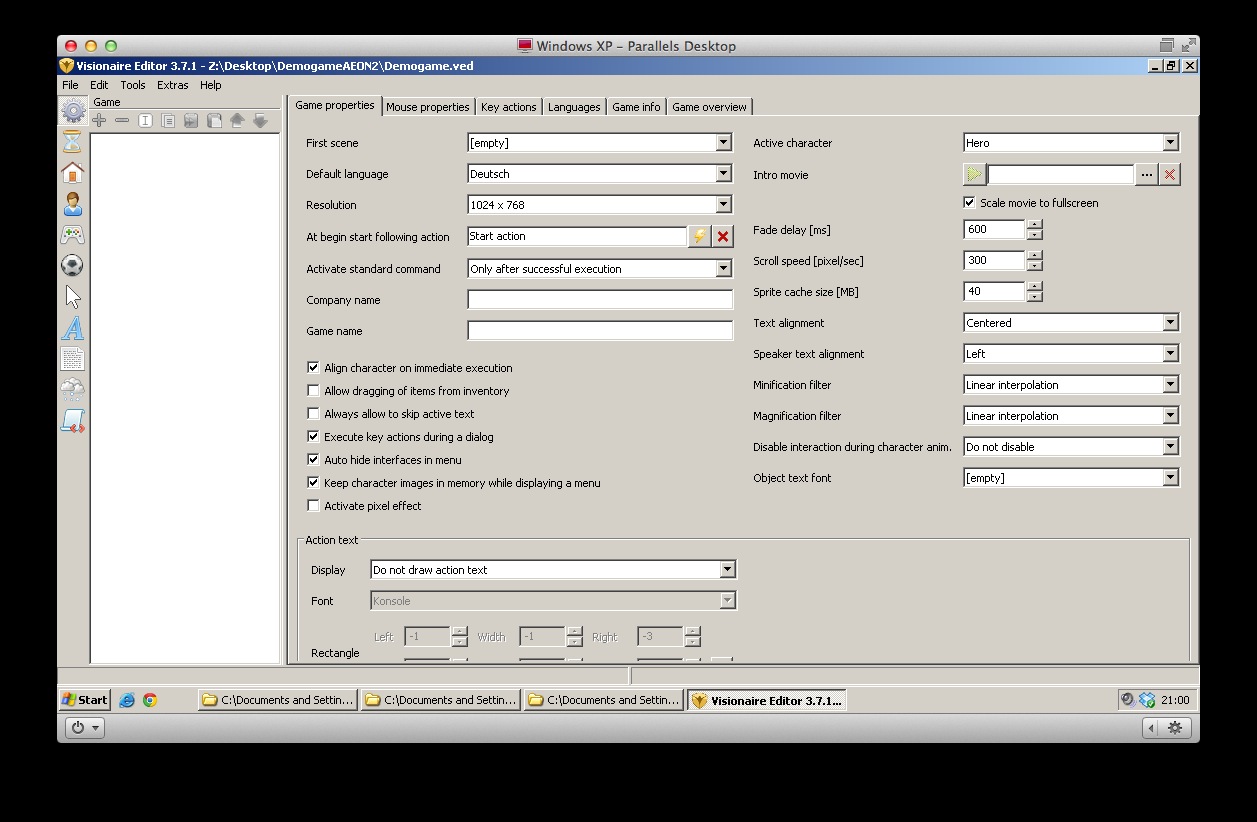Play the intro movie with green arrow
The height and width of the screenshot is (822, 1257).
tap(974, 174)
